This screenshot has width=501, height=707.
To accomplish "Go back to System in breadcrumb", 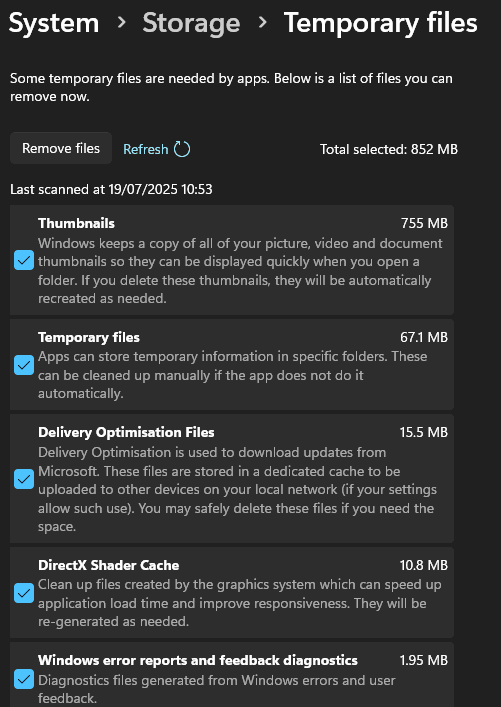I will (54, 23).
